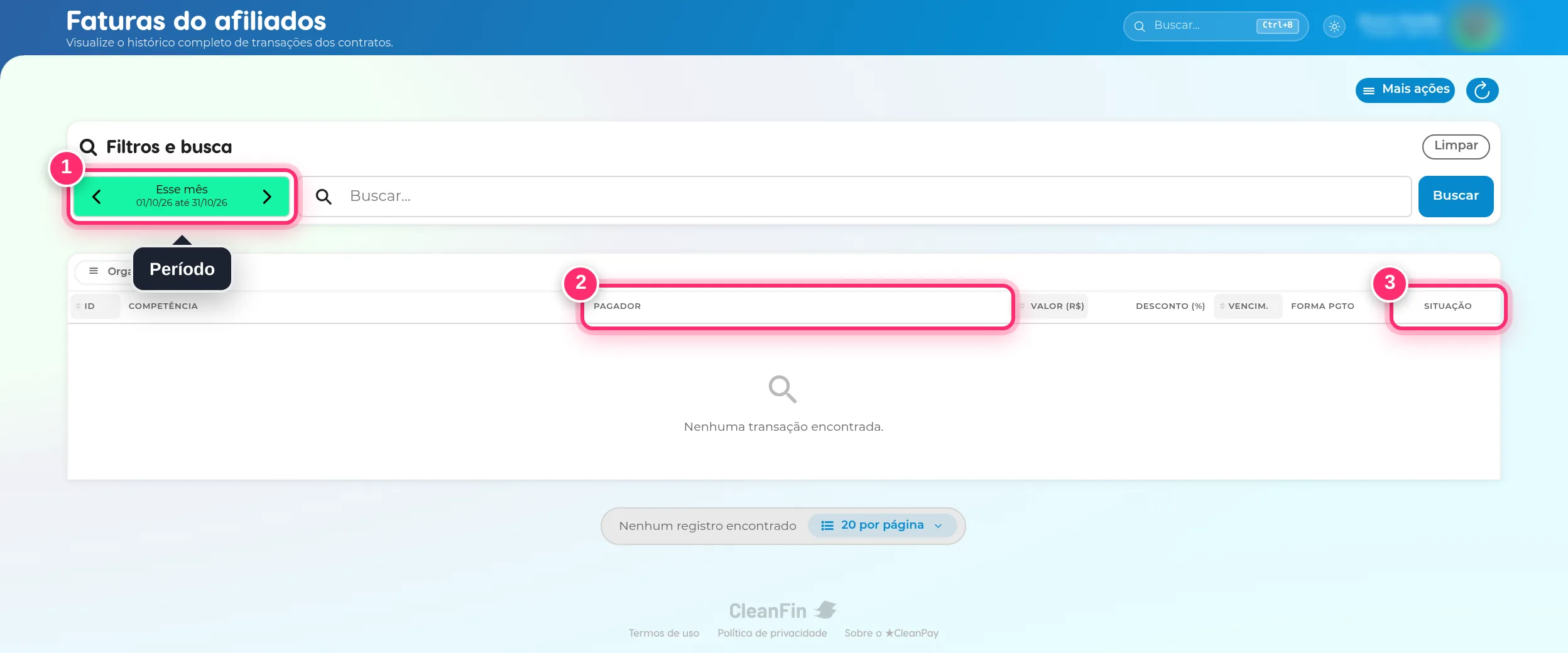Click the refresh circular arrow button
This screenshot has height=653, width=1568.
coord(1482,90)
